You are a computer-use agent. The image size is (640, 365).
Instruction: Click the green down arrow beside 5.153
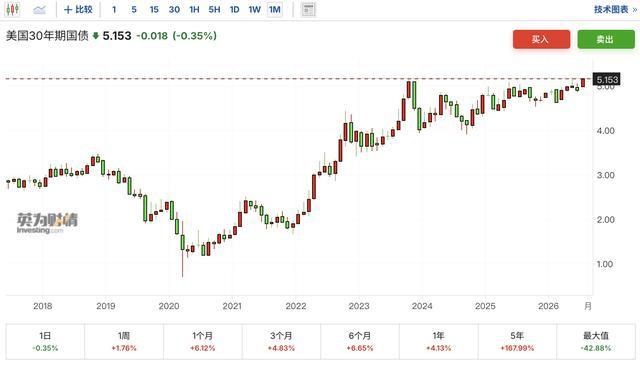[96, 36]
